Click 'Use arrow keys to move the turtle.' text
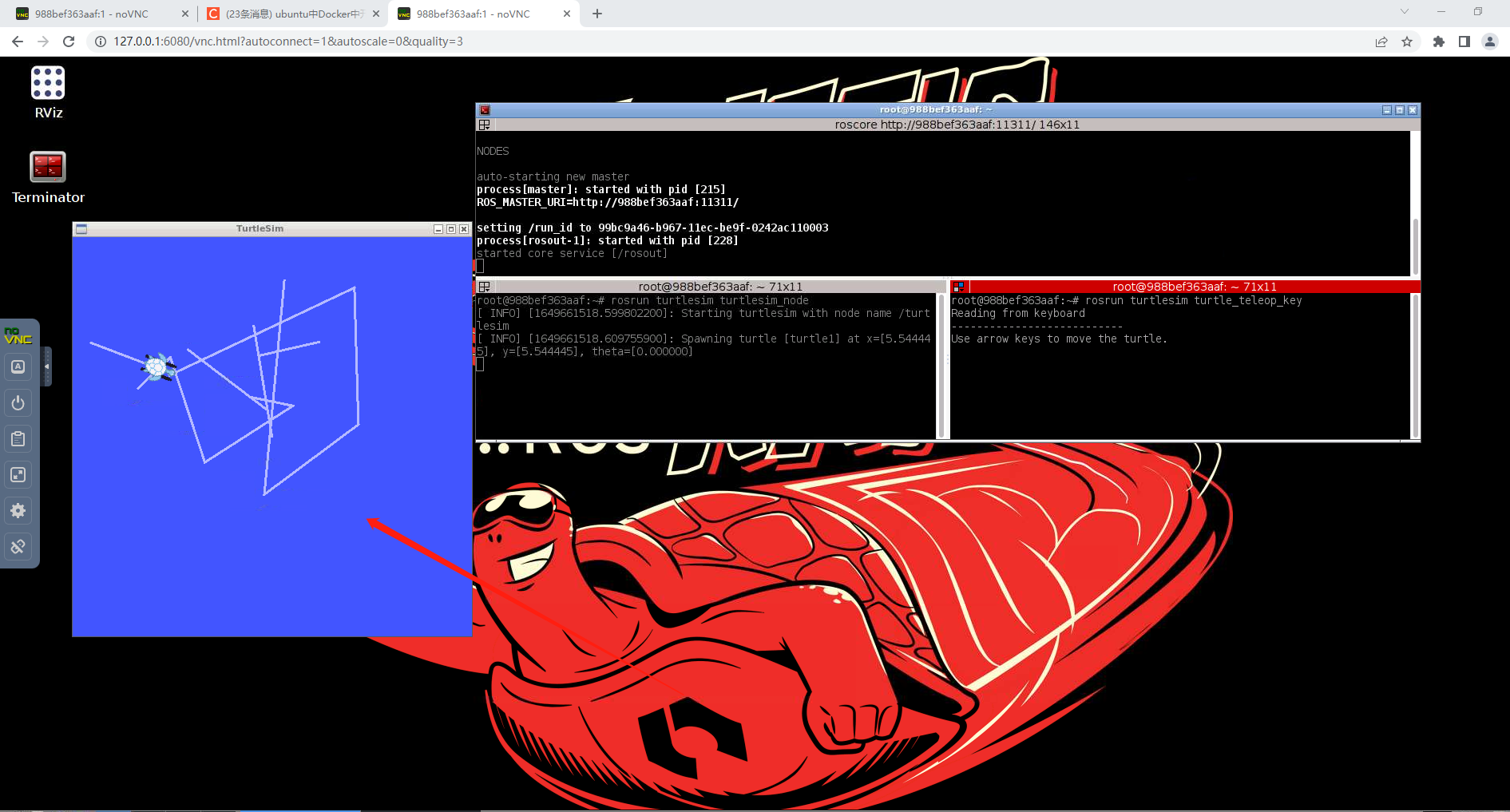 point(1059,339)
